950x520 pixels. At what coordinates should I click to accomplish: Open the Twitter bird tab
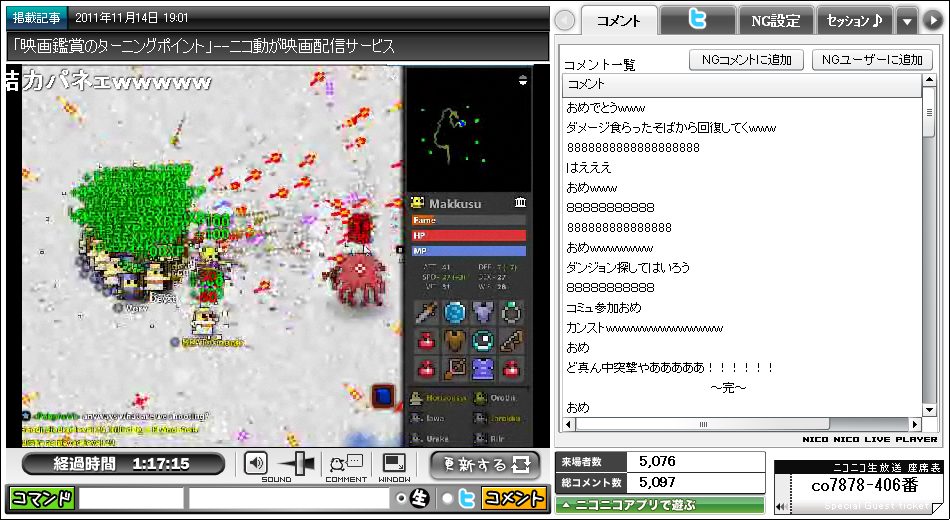coord(697,21)
